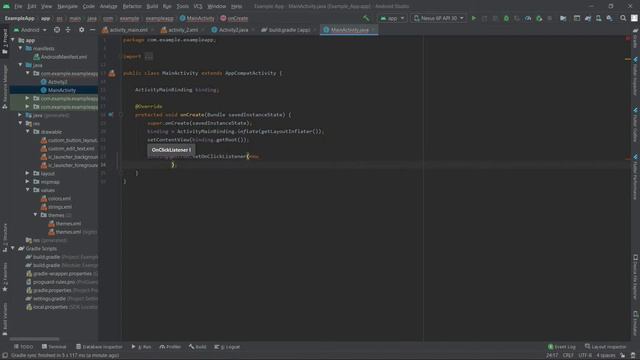
Task: Open the AVD Manager toolbar icon
Action: [598, 18]
